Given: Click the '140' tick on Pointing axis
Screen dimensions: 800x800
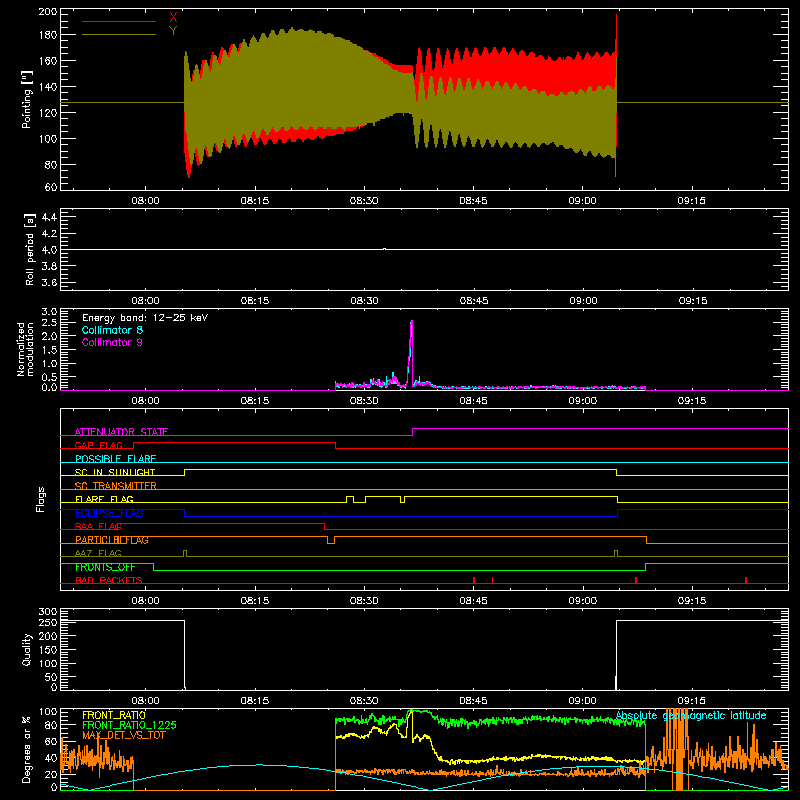Looking at the screenshot, I should point(48,87).
